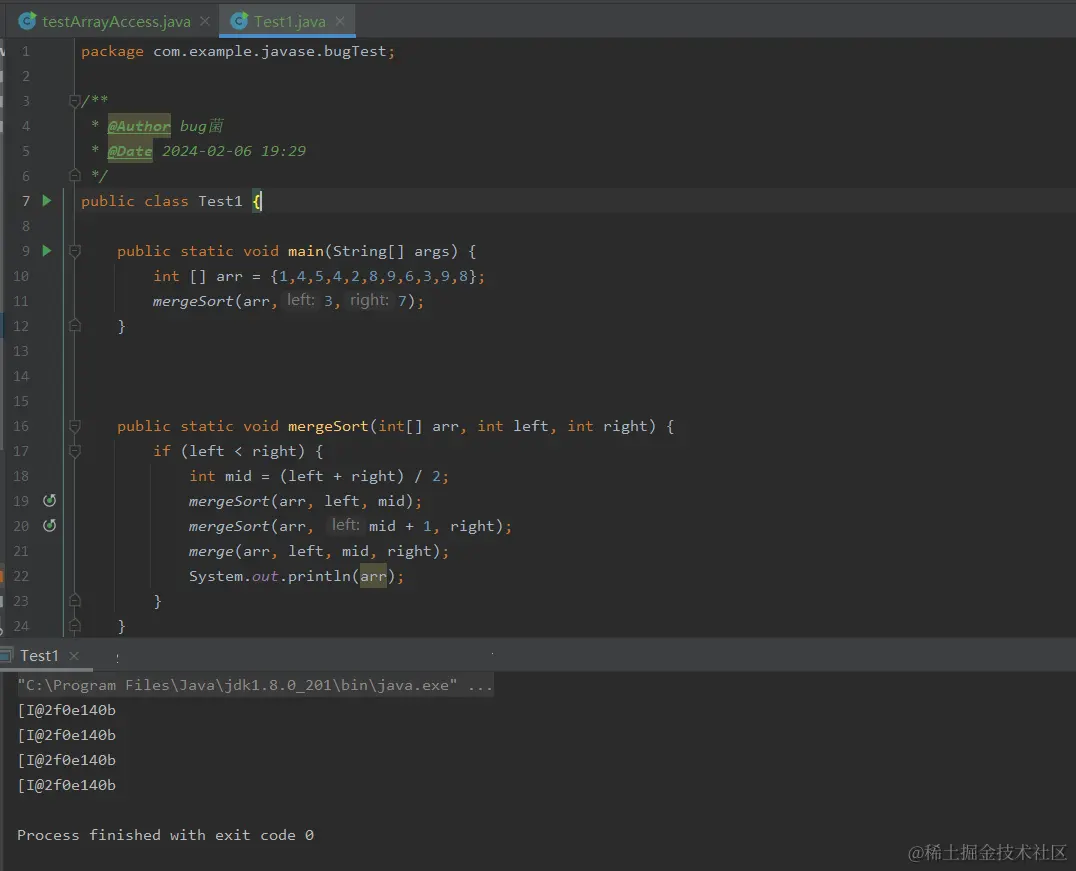This screenshot has height=871, width=1076.
Task: Click merge call on line 21
Action: (211, 551)
